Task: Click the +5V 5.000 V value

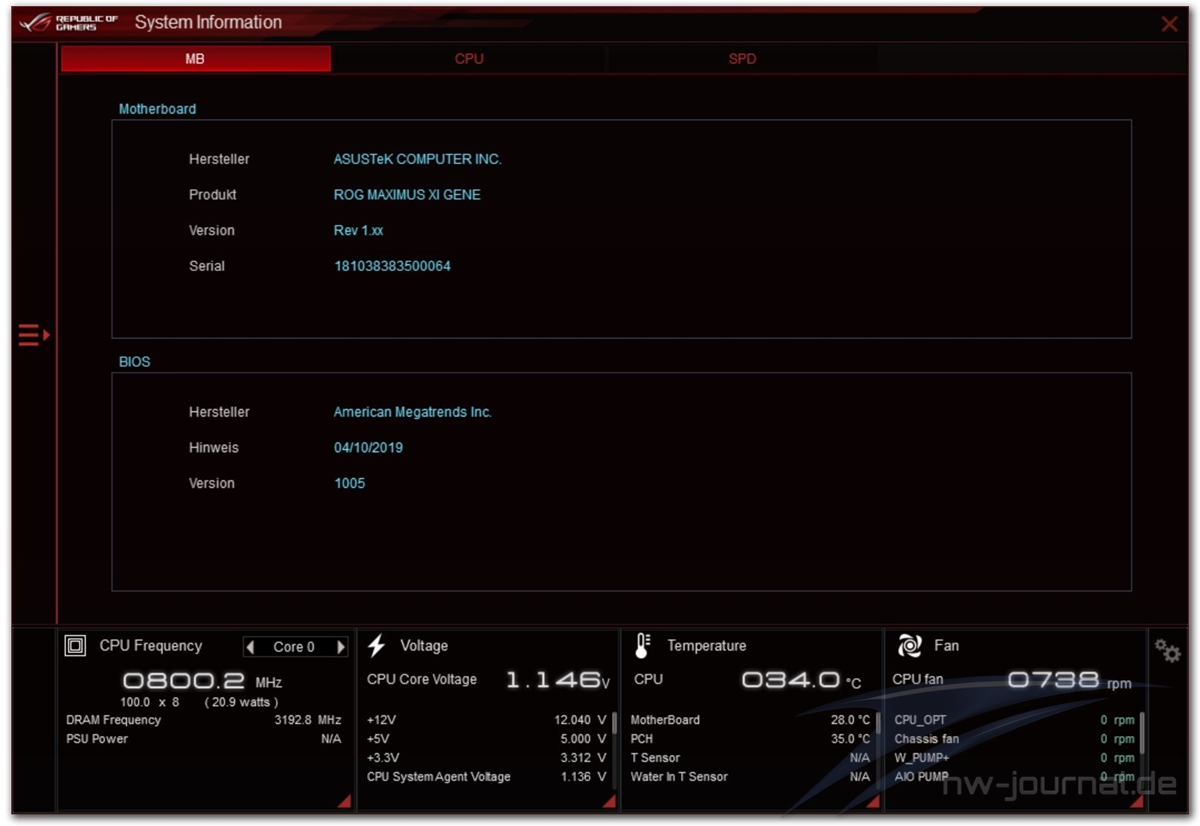Action: (x=583, y=739)
